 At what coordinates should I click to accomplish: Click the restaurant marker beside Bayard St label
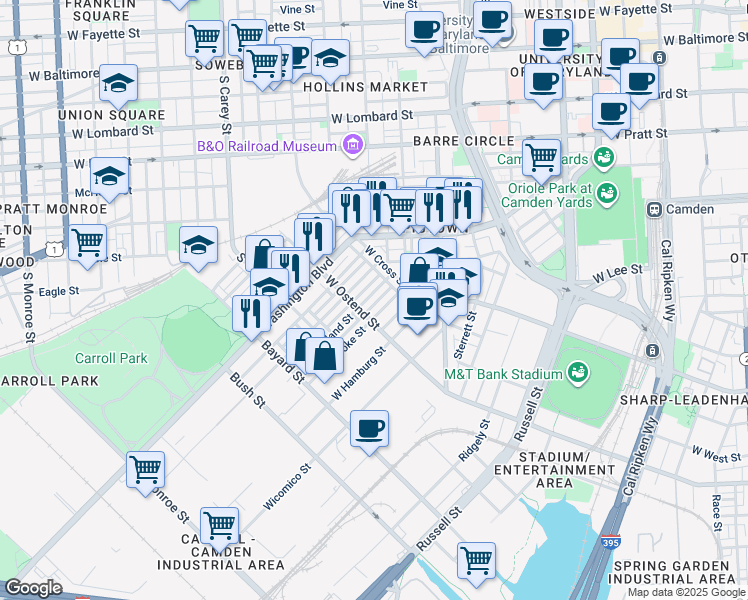[251, 312]
